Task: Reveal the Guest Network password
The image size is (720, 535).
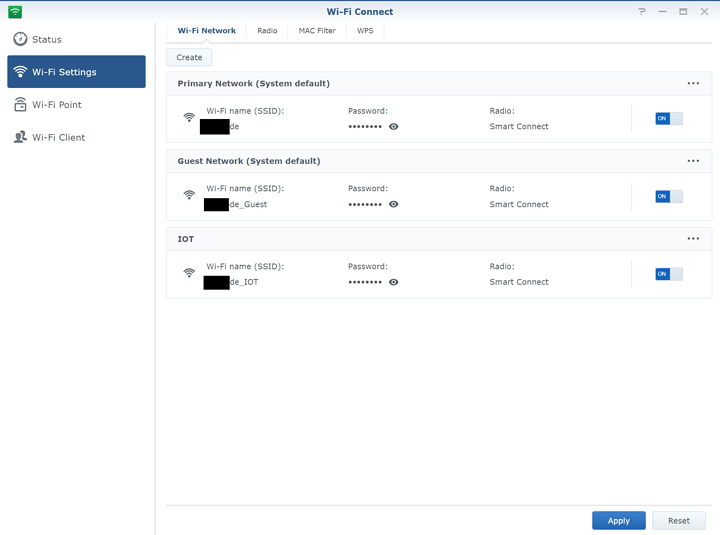Action: (x=394, y=204)
